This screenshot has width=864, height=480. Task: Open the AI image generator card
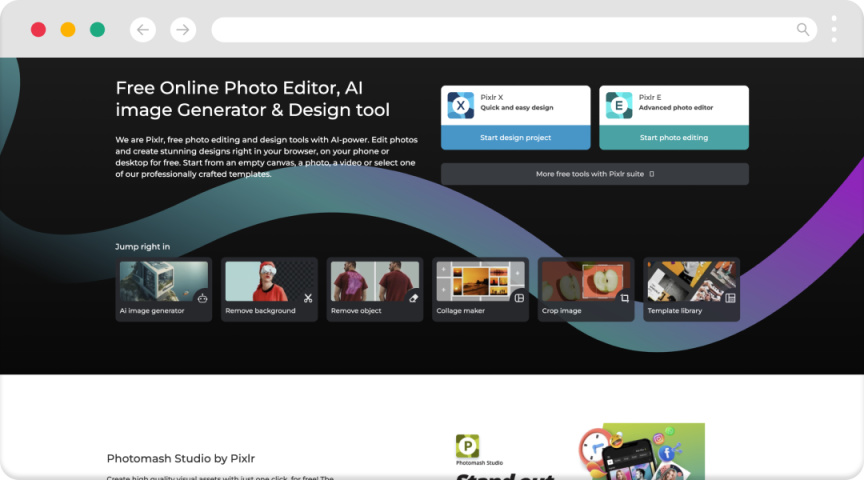(x=164, y=289)
